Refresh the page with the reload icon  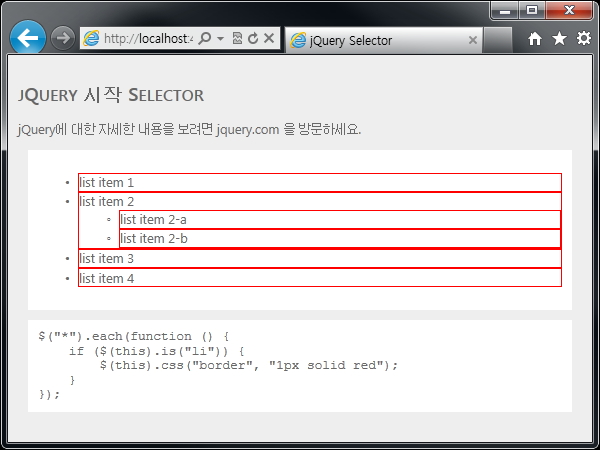253,38
